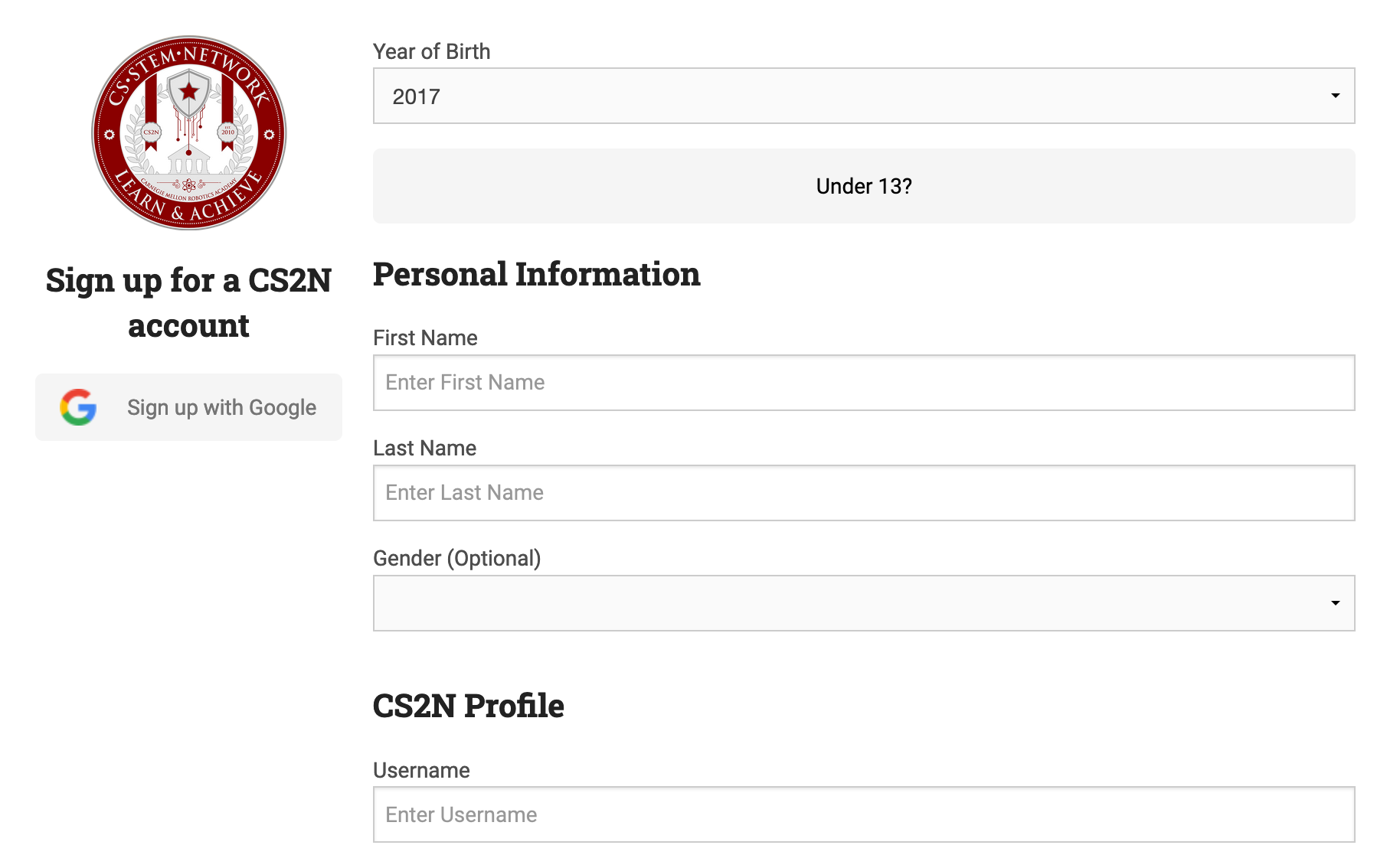Click the Username label
Image resolution: width=1400 pixels, height=868 pixels.
pyautogui.click(x=421, y=770)
